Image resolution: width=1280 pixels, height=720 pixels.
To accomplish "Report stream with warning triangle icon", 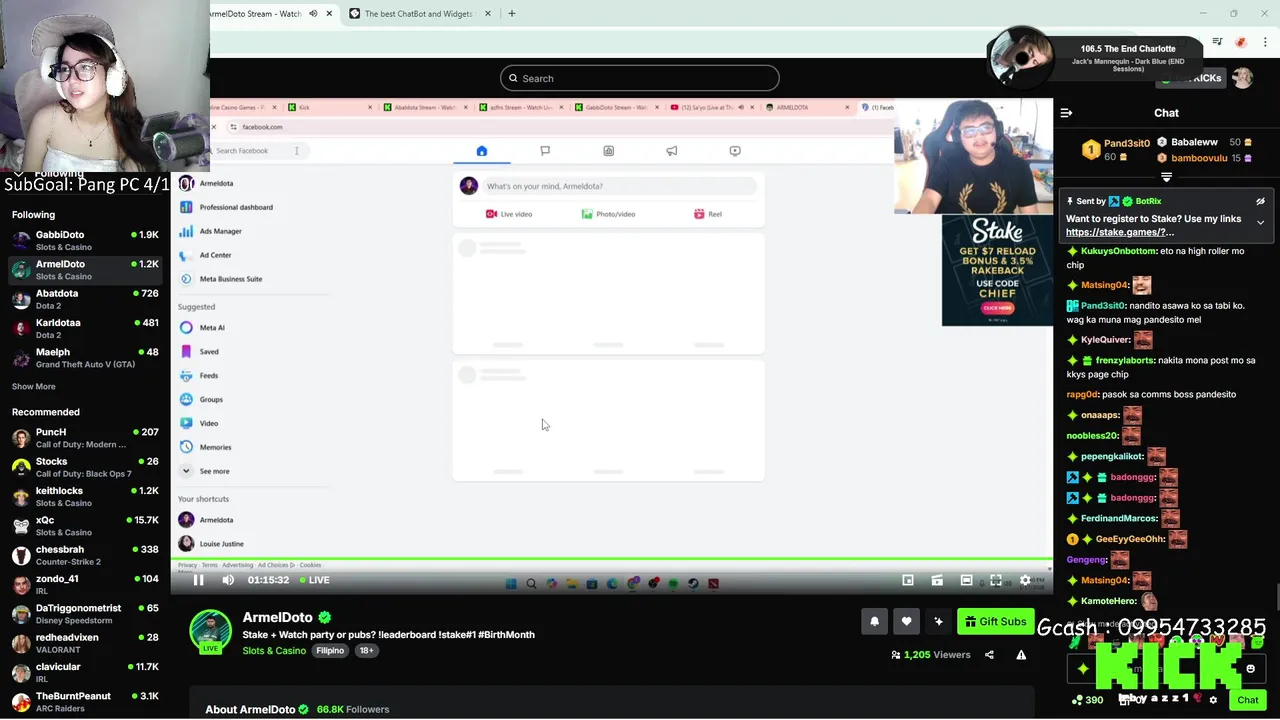I will (1021, 655).
